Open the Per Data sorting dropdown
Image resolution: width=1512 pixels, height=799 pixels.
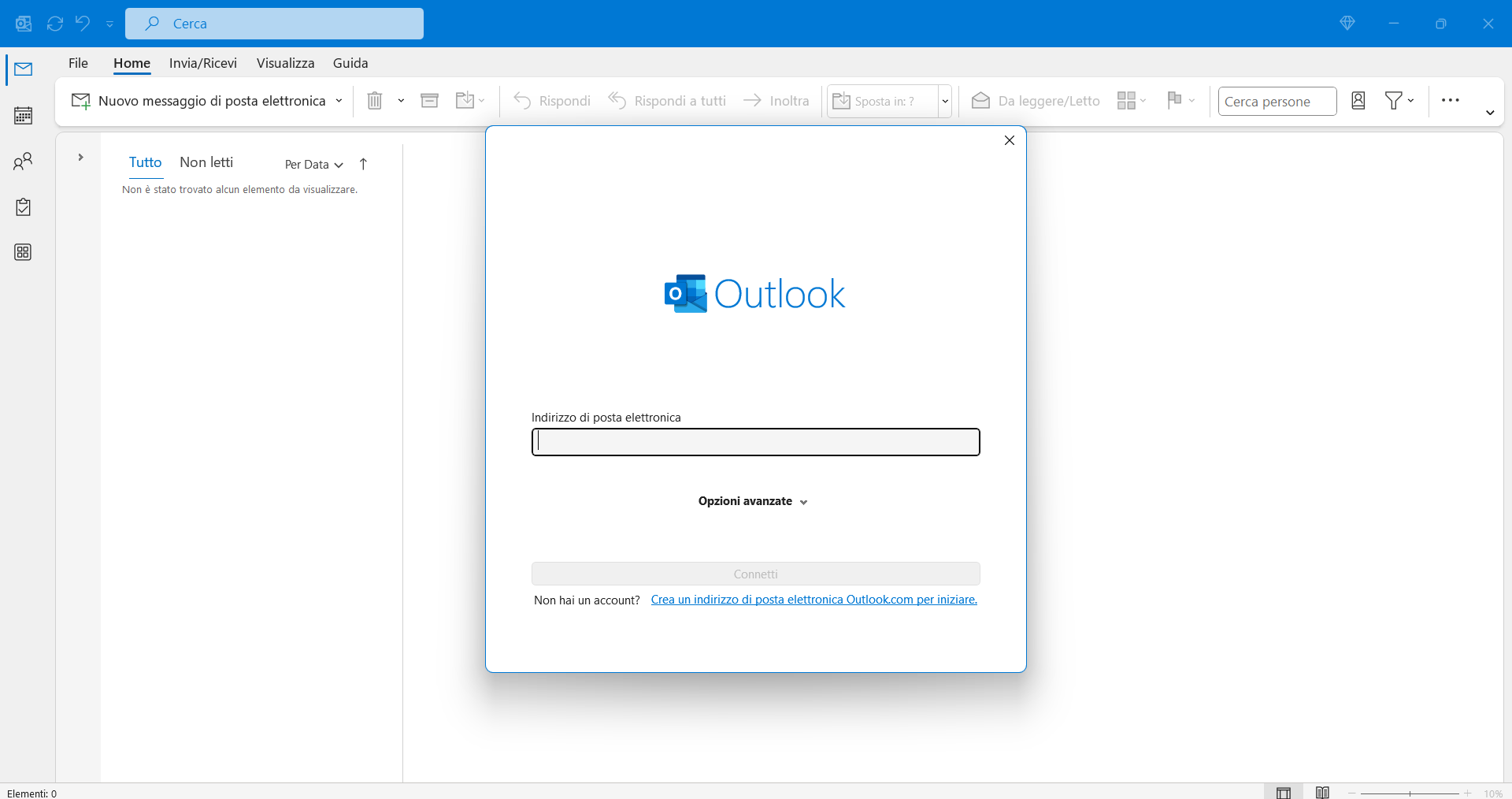click(312, 165)
